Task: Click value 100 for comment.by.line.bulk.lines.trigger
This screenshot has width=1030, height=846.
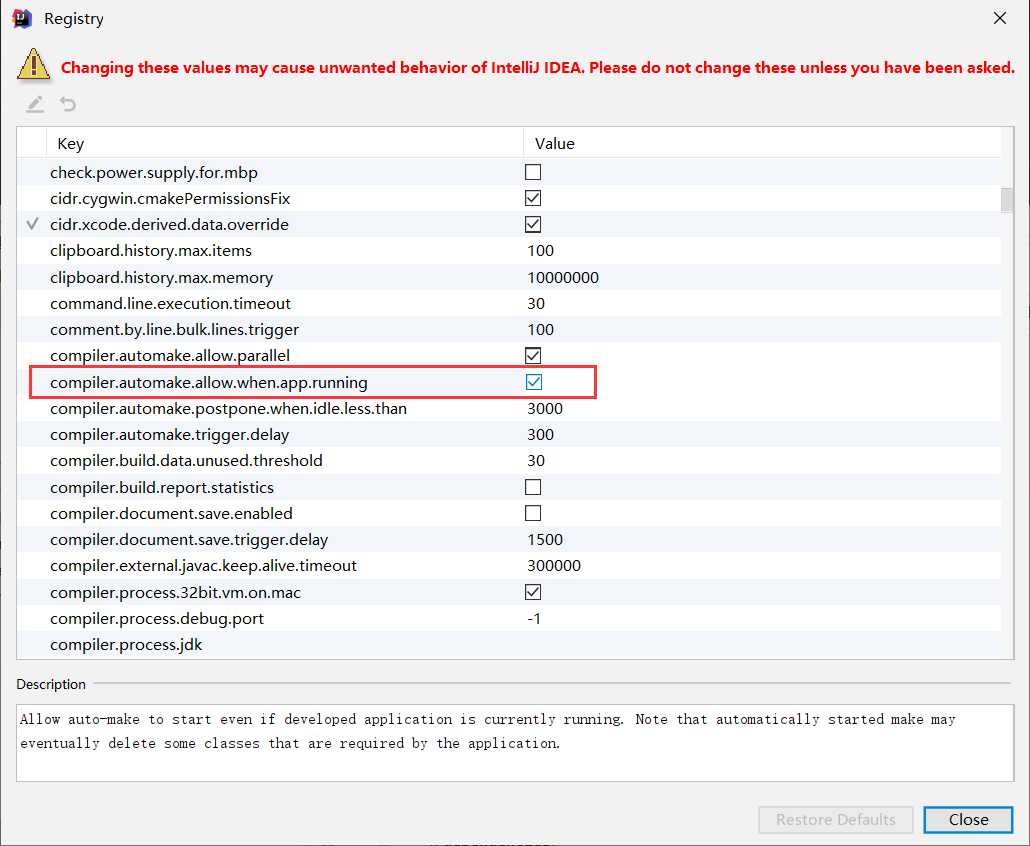Action: 541,330
